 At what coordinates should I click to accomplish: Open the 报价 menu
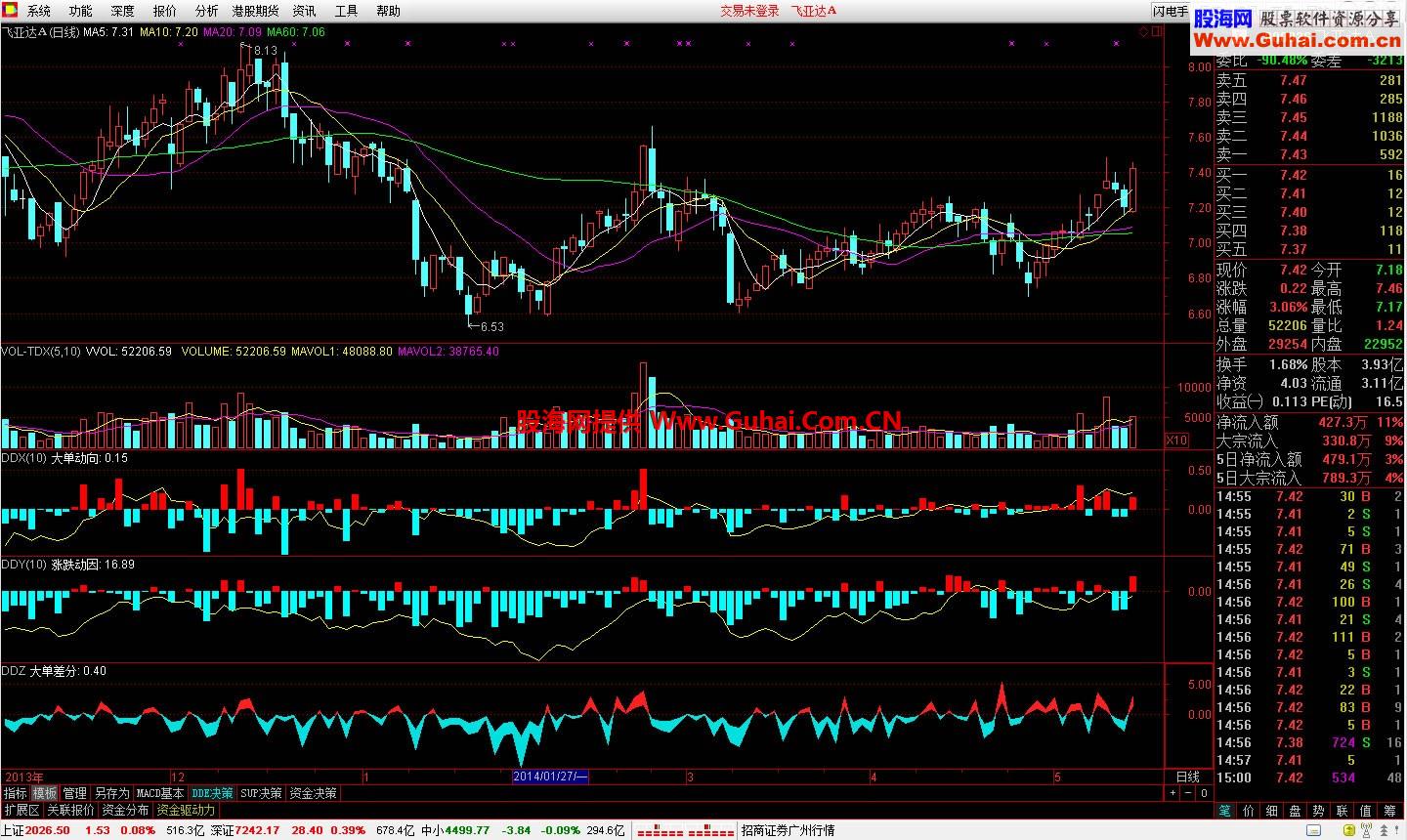[164, 11]
